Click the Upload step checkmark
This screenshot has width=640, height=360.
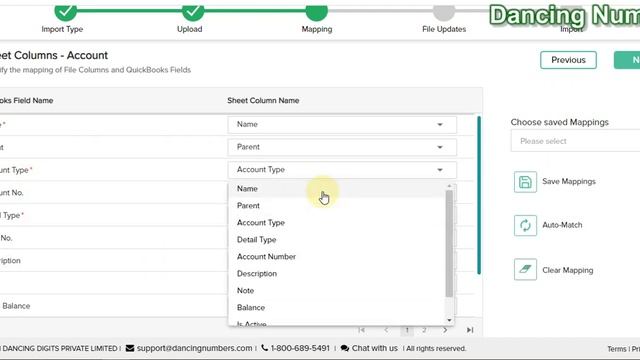pyautogui.click(x=193, y=12)
